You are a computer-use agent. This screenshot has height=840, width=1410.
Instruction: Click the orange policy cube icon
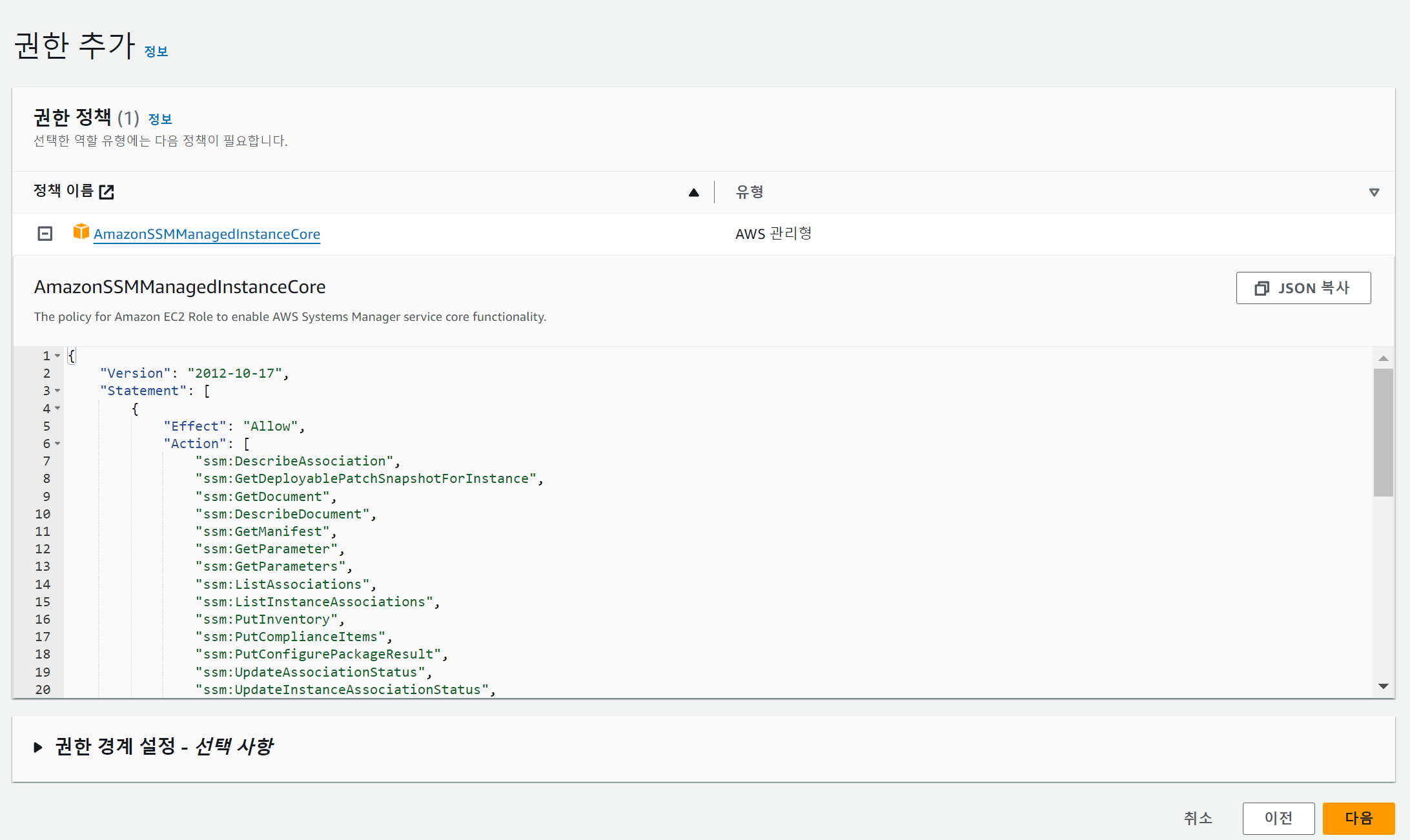(81, 232)
